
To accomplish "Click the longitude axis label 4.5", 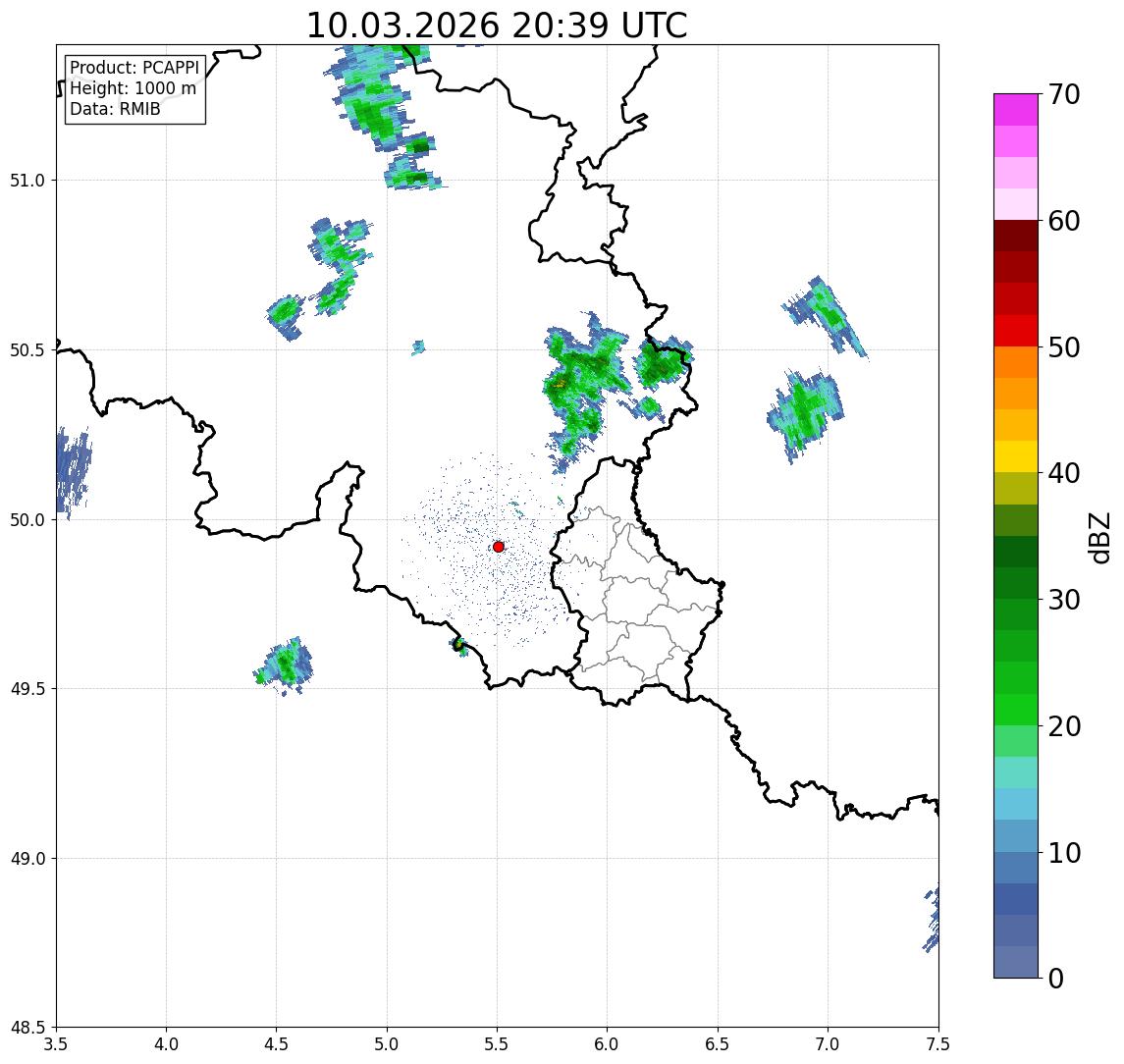I will coord(277,1043).
